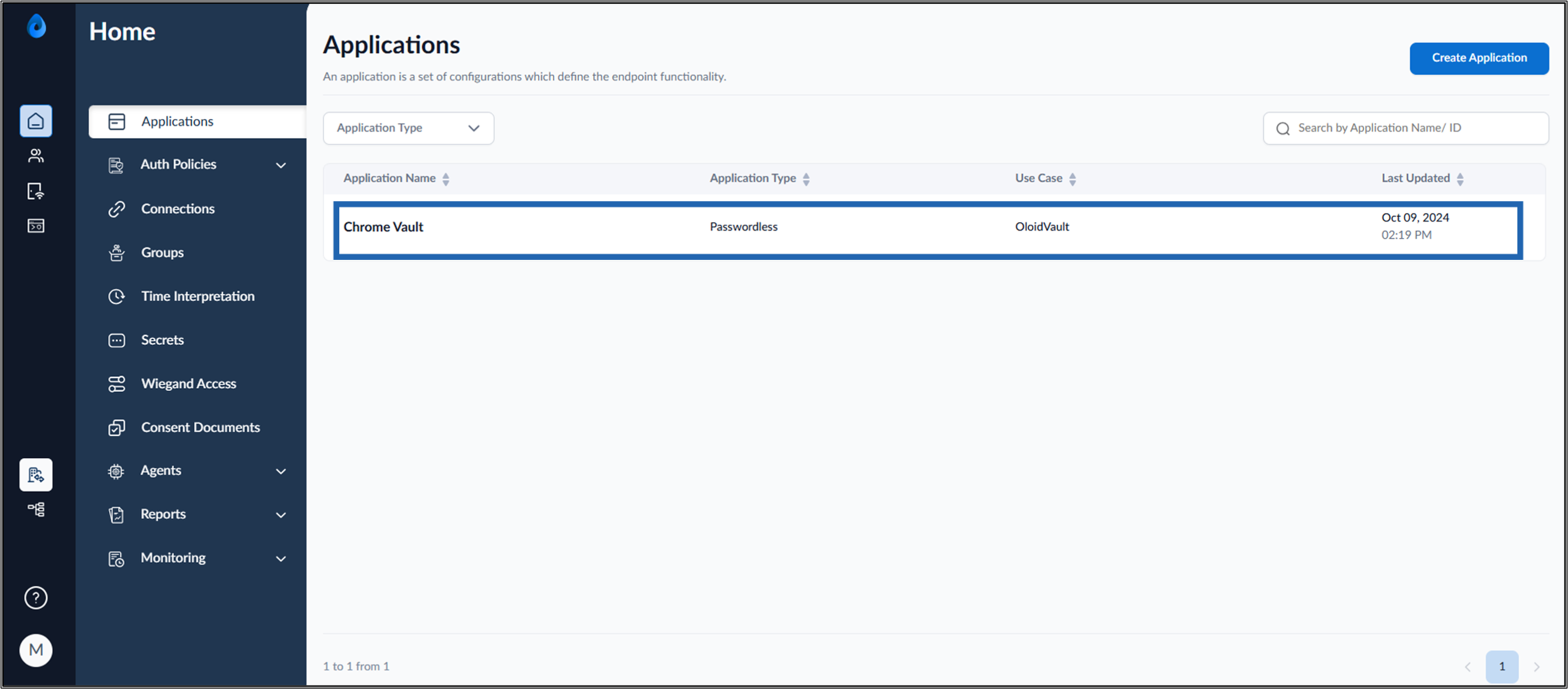Expand the Auth Policies chevron
This screenshot has height=689, width=1568.
281,165
